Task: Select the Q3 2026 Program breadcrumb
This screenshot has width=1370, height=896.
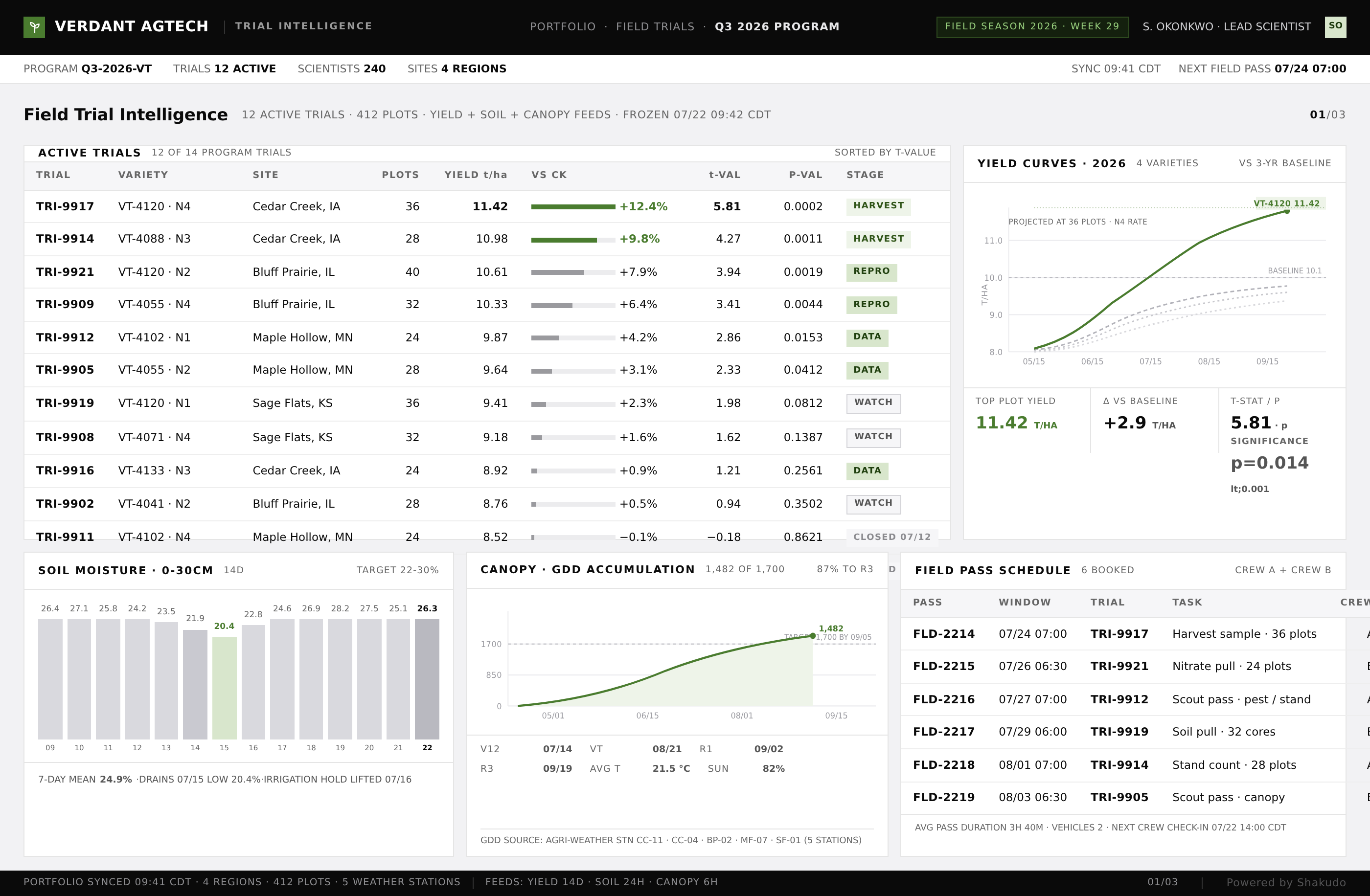Action: pos(776,26)
